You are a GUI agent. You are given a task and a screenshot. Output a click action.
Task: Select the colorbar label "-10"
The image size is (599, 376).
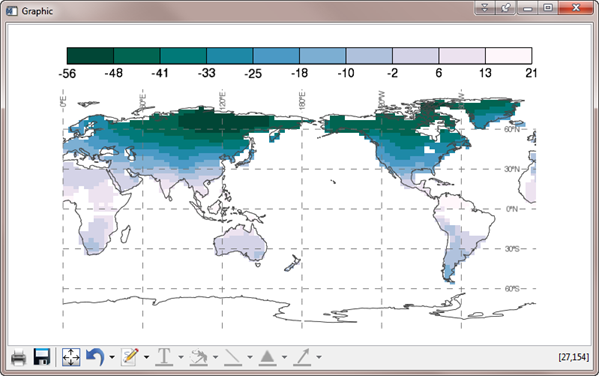[x=346, y=73]
